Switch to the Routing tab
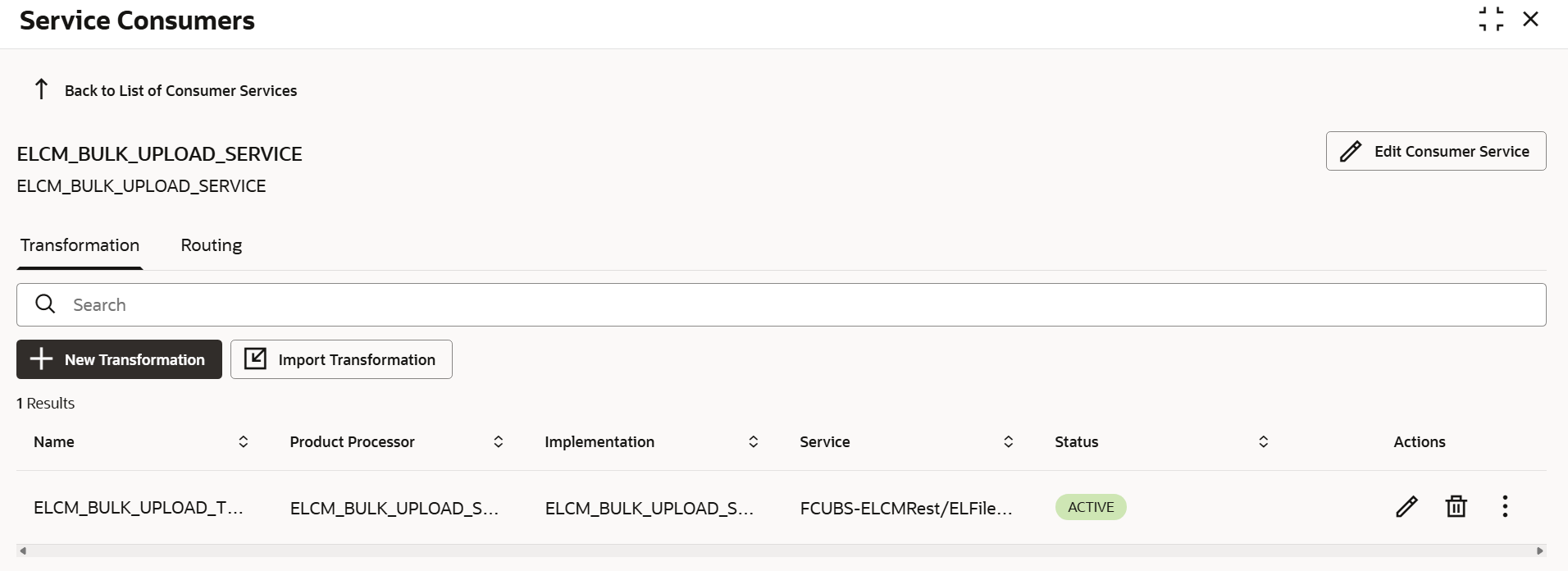Viewport: 1568px width, 571px height. (212, 245)
